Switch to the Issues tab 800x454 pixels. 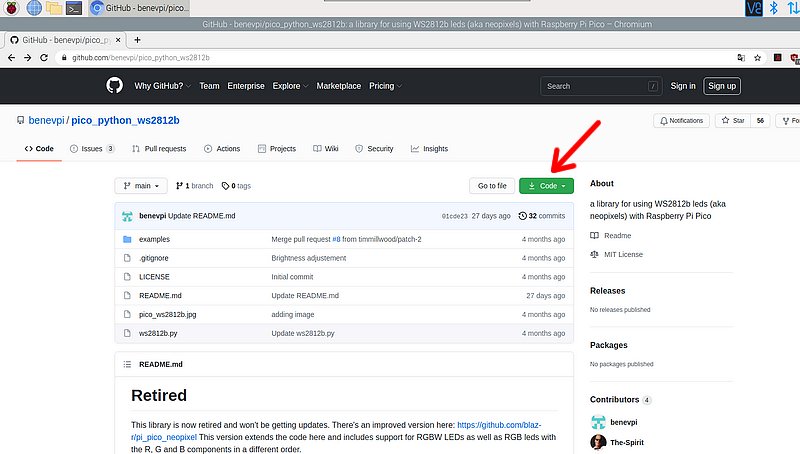(x=92, y=148)
